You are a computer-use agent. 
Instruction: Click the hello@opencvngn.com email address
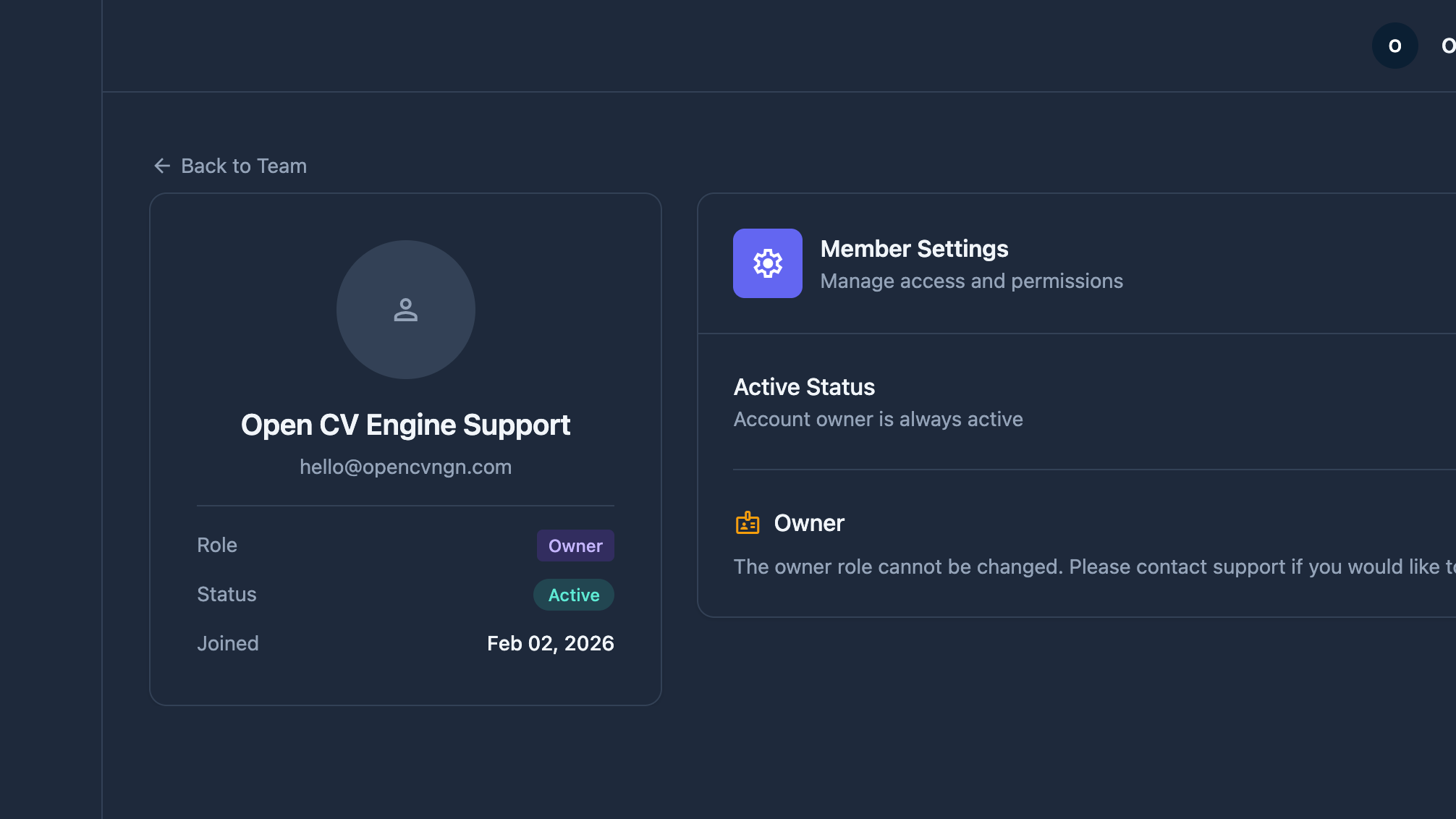click(405, 467)
